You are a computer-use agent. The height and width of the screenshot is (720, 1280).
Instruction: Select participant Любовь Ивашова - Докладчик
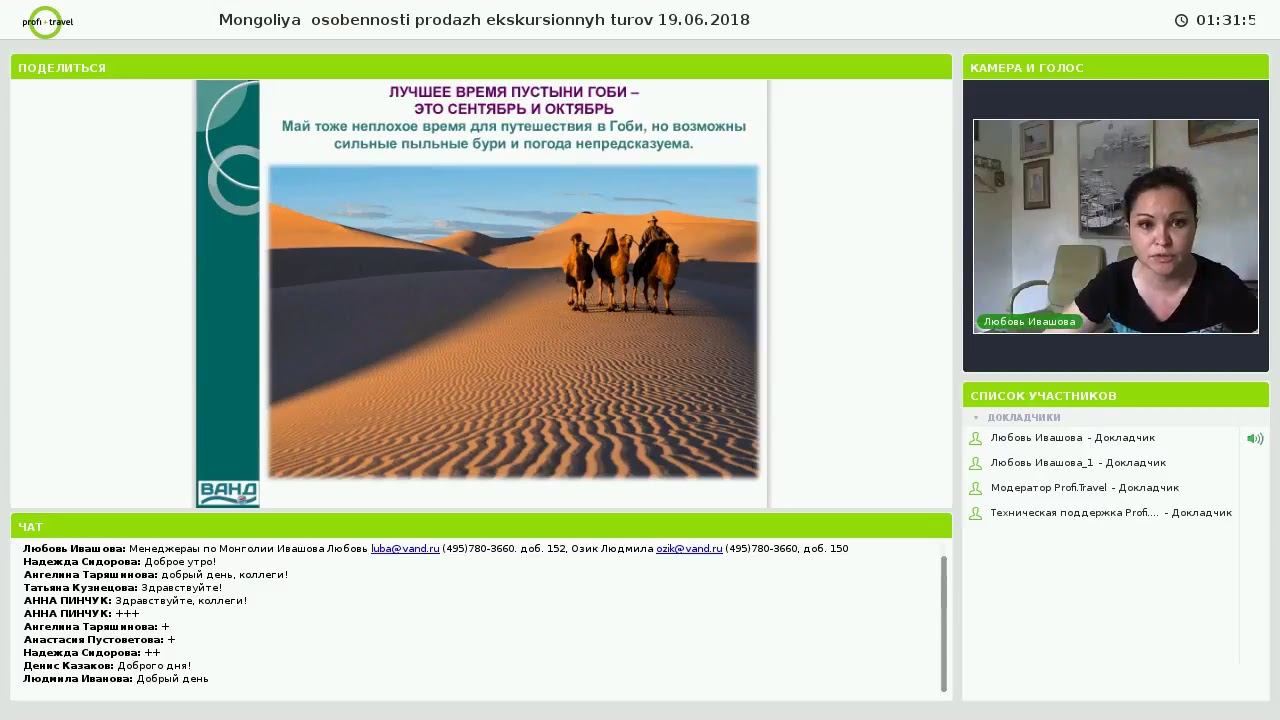point(1072,438)
